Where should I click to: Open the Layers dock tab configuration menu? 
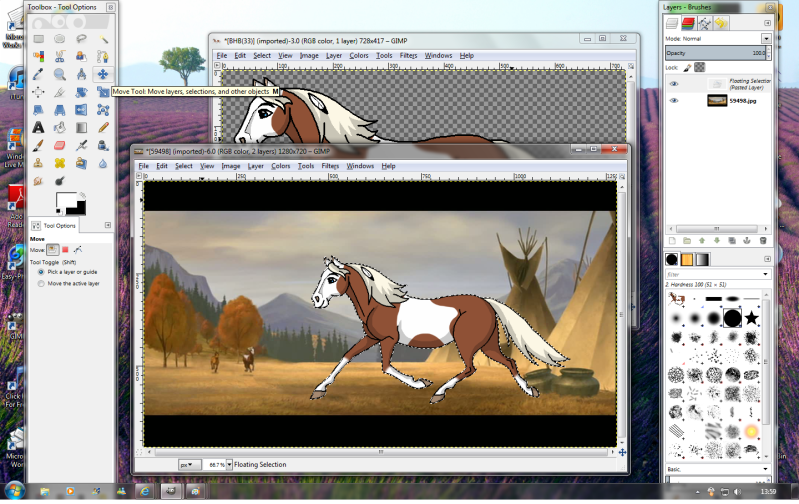pyautogui.click(x=767, y=23)
